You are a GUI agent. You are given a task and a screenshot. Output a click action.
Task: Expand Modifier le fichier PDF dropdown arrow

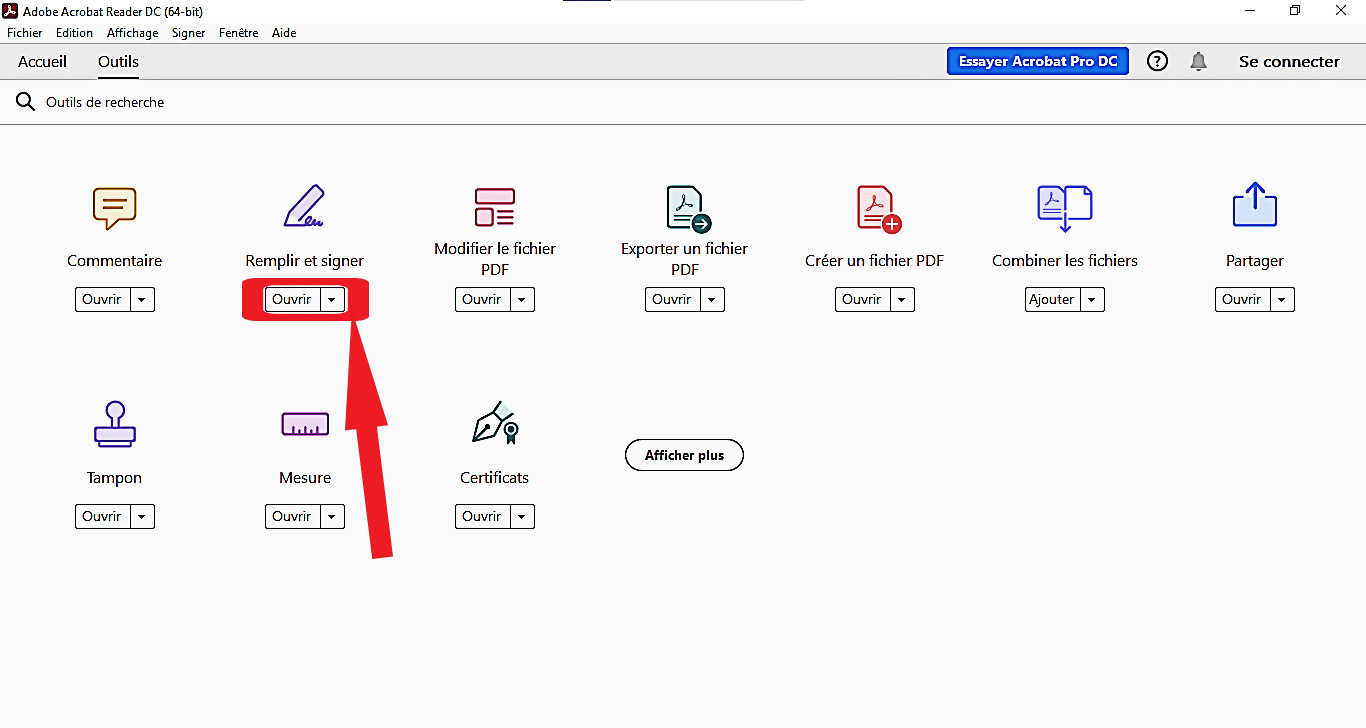pyautogui.click(x=522, y=299)
